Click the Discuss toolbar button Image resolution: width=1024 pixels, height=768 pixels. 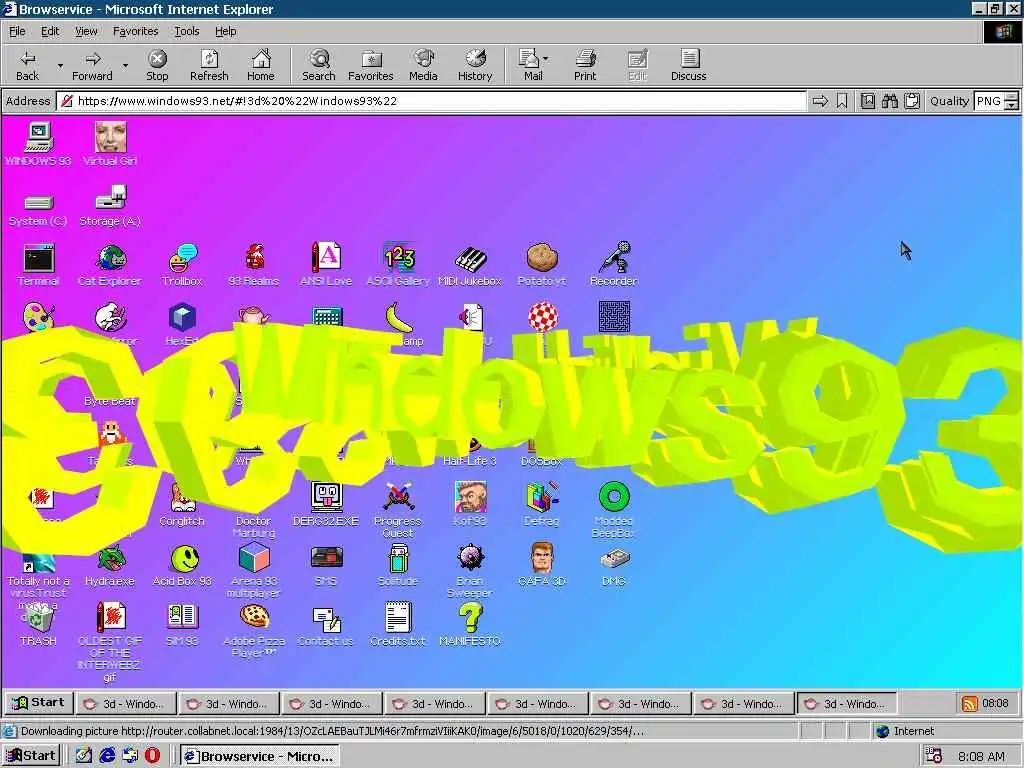click(x=688, y=65)
